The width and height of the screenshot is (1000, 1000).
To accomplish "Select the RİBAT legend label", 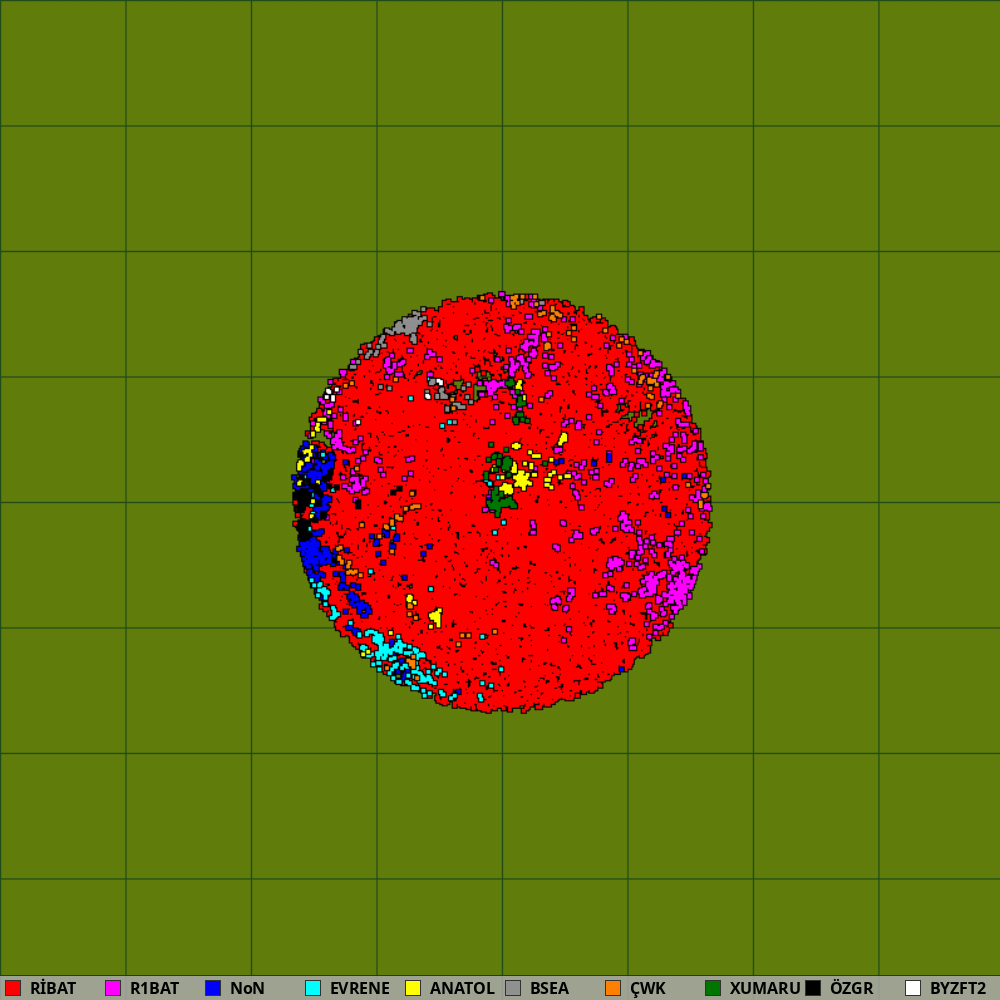I will [53, 988].
